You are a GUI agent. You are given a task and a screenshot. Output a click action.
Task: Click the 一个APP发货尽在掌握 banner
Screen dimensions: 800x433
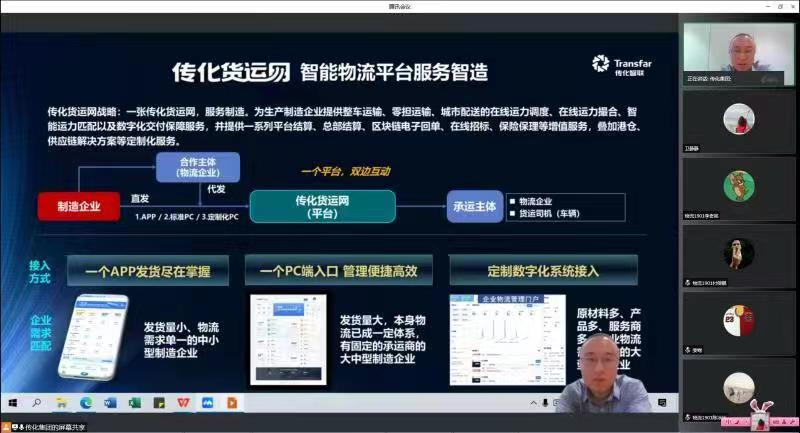point(148,271)
